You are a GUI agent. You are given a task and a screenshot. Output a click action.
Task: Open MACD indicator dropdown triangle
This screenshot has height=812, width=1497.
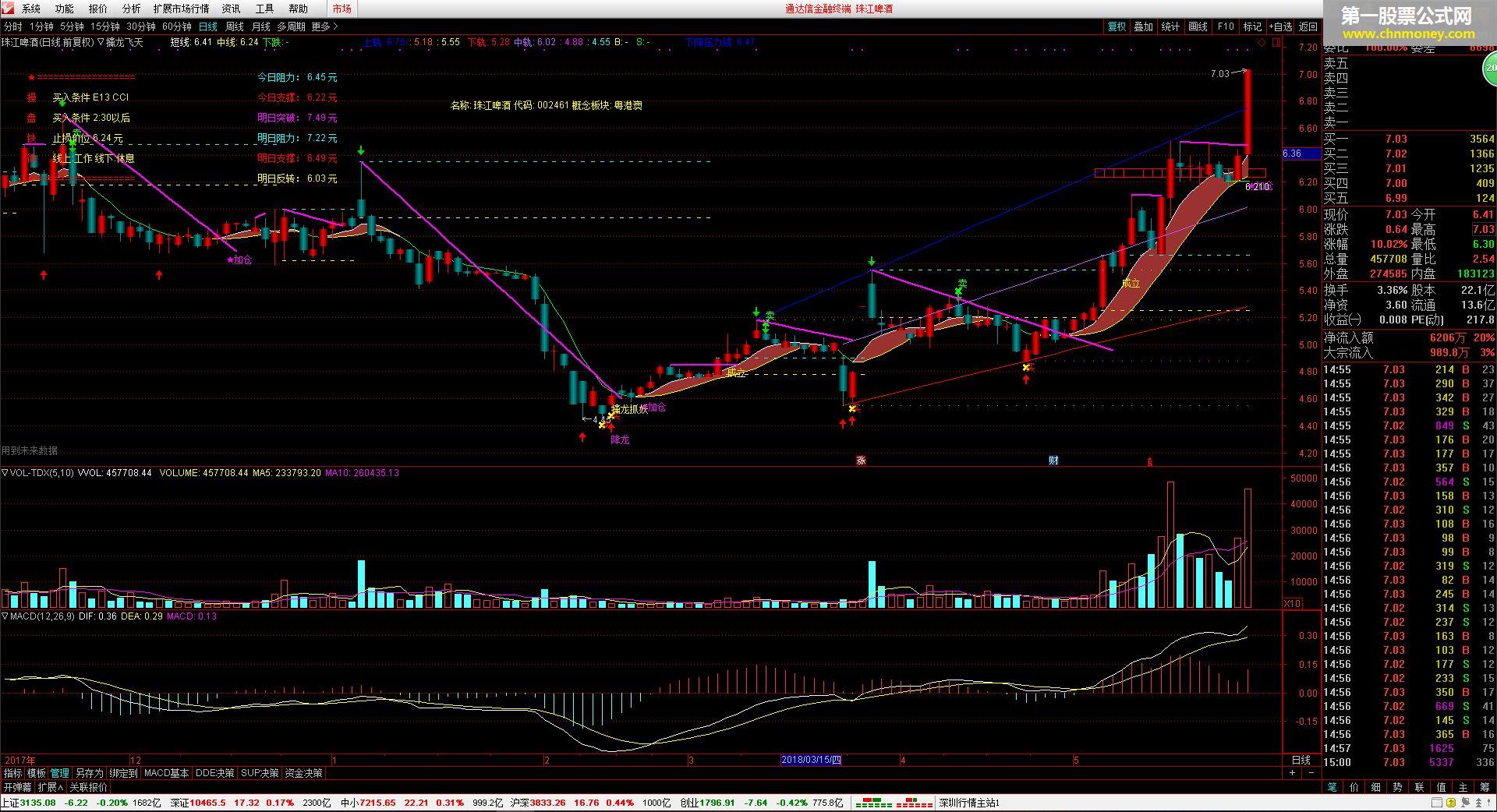pyautogui.click(x=5, y=616)
